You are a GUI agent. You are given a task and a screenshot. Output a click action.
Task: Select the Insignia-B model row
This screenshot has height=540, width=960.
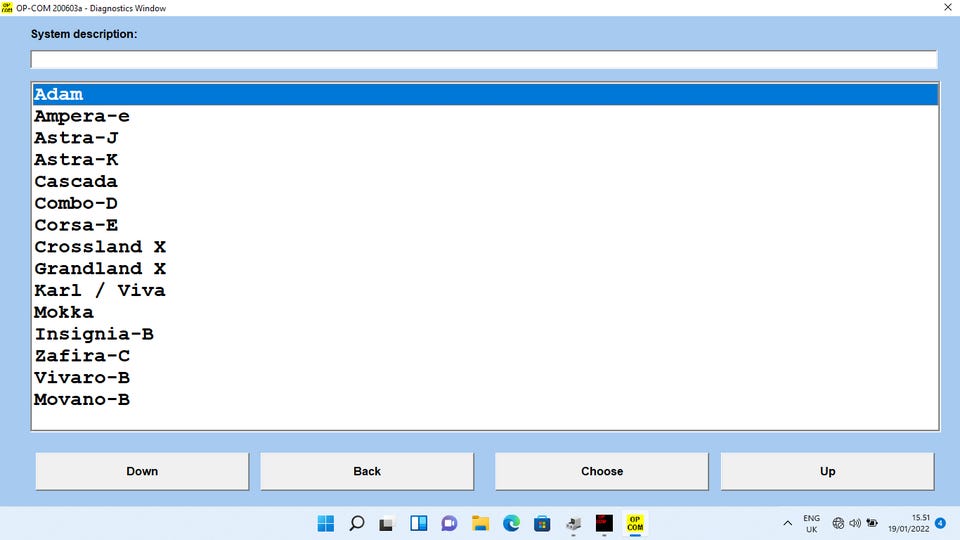point(485,334)
